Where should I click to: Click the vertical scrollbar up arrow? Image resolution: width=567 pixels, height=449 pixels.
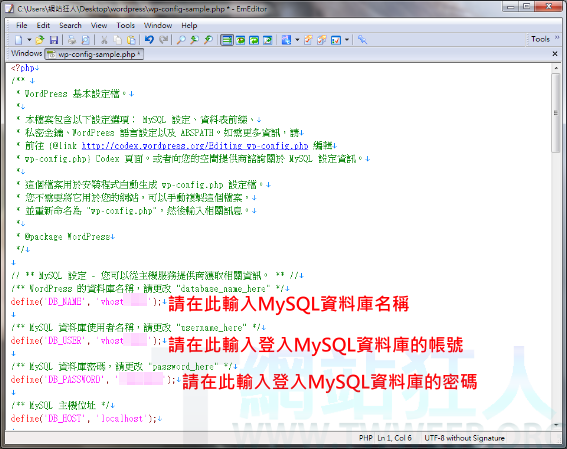(556, 68)
